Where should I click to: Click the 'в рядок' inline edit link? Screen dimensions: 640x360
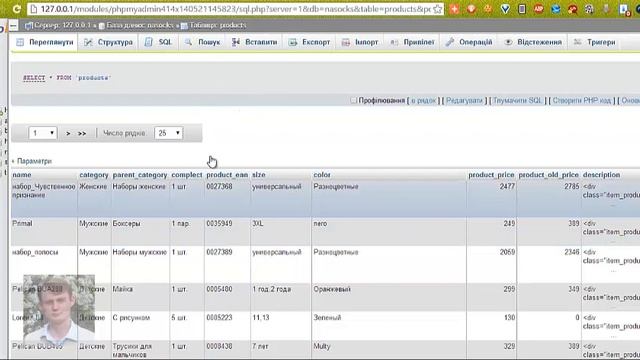(x=423, y=100)
